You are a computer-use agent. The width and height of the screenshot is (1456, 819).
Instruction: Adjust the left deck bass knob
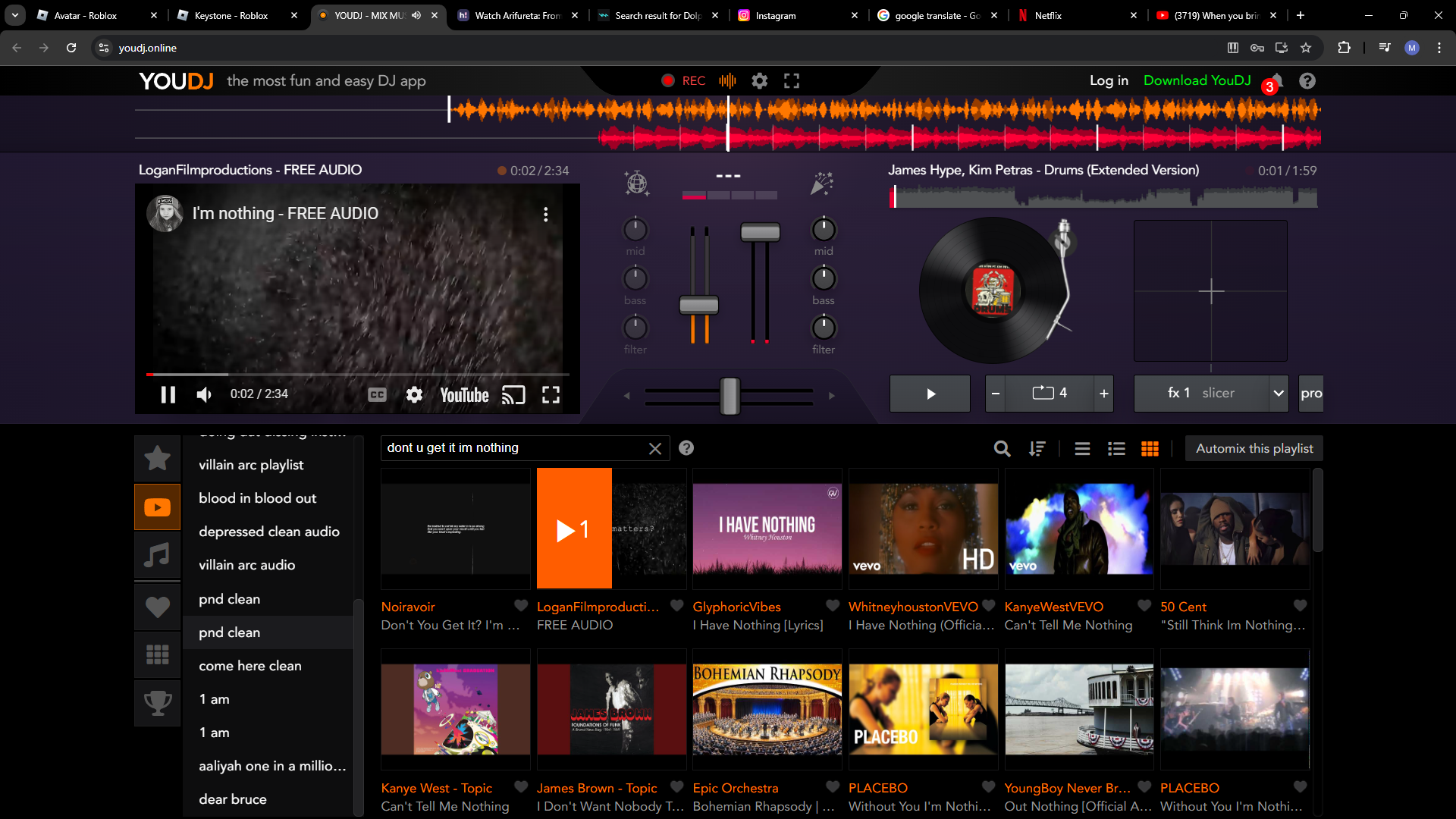pos(635,278)
